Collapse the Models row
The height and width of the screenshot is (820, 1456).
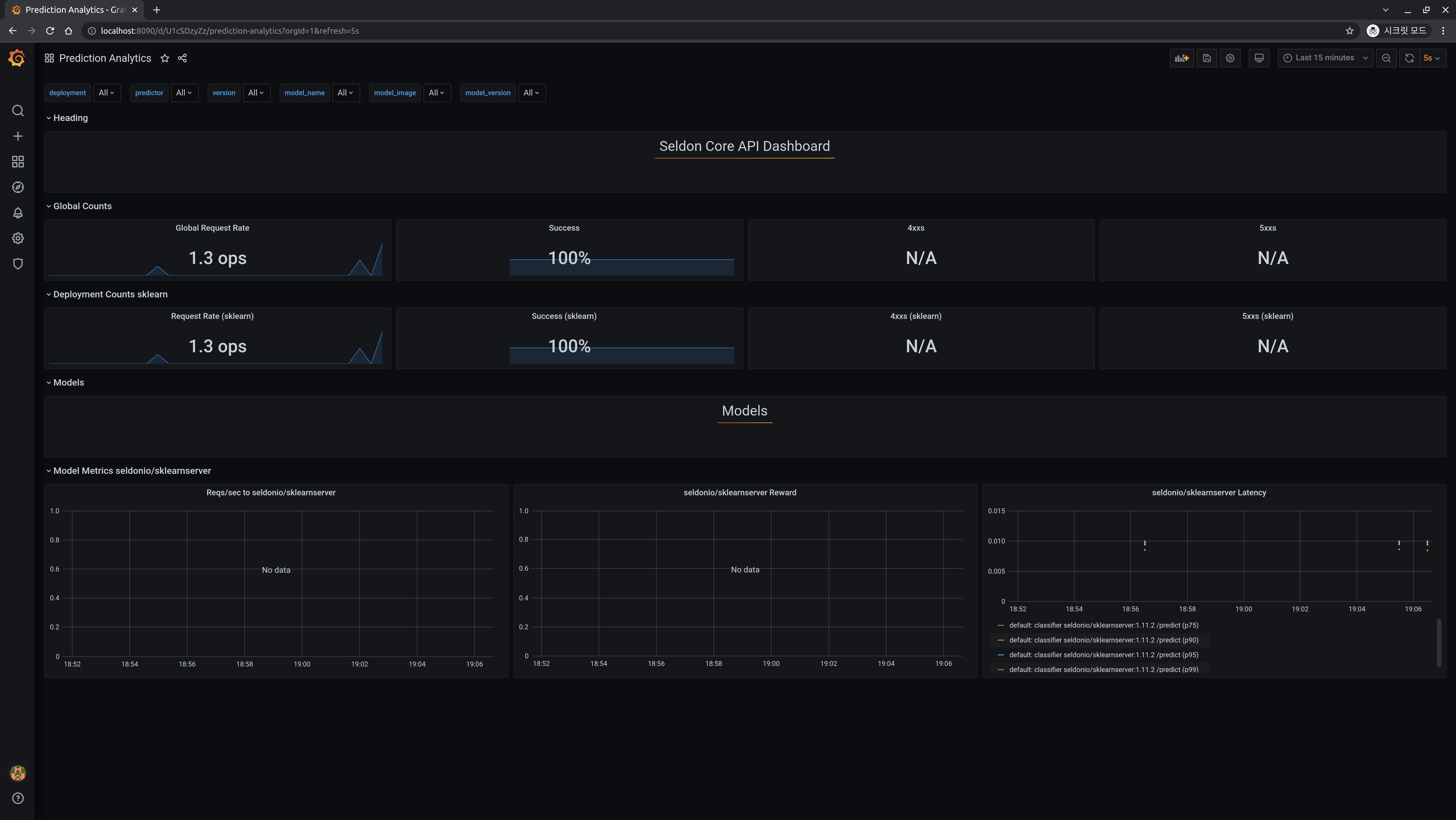click(65, 382)
